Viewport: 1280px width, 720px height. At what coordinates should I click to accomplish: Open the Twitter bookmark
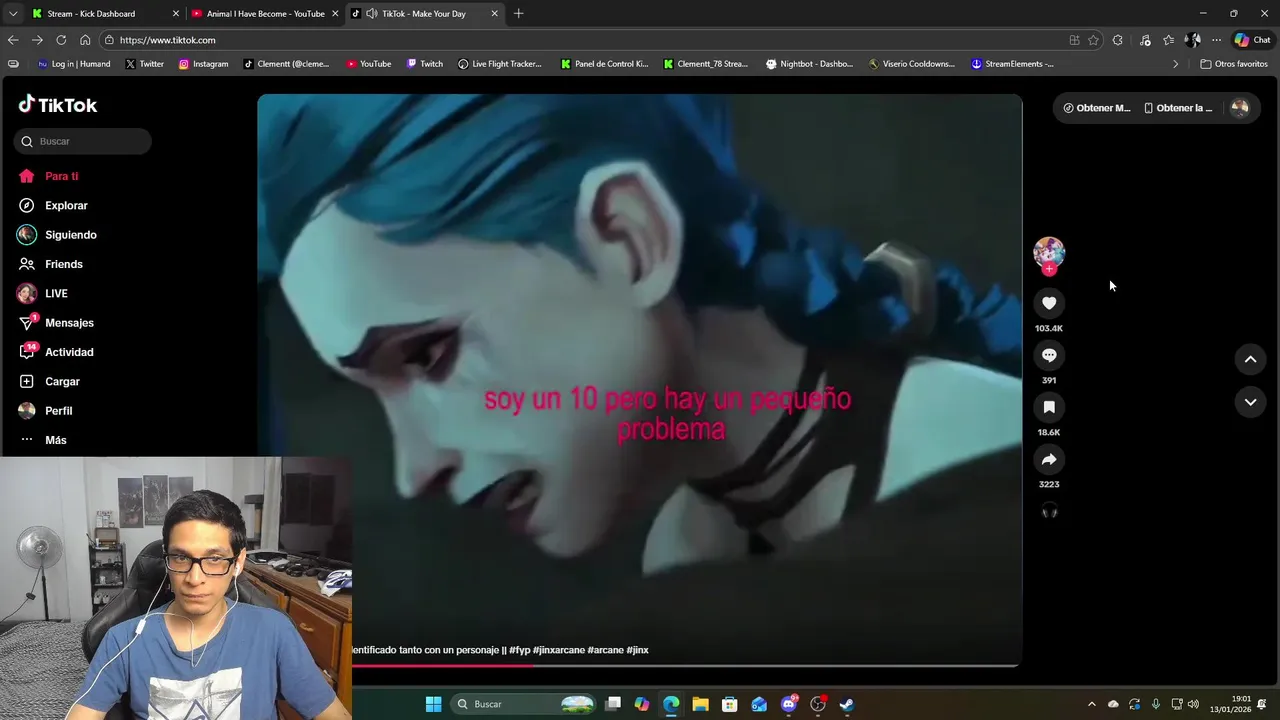click(x=144, y=64)
